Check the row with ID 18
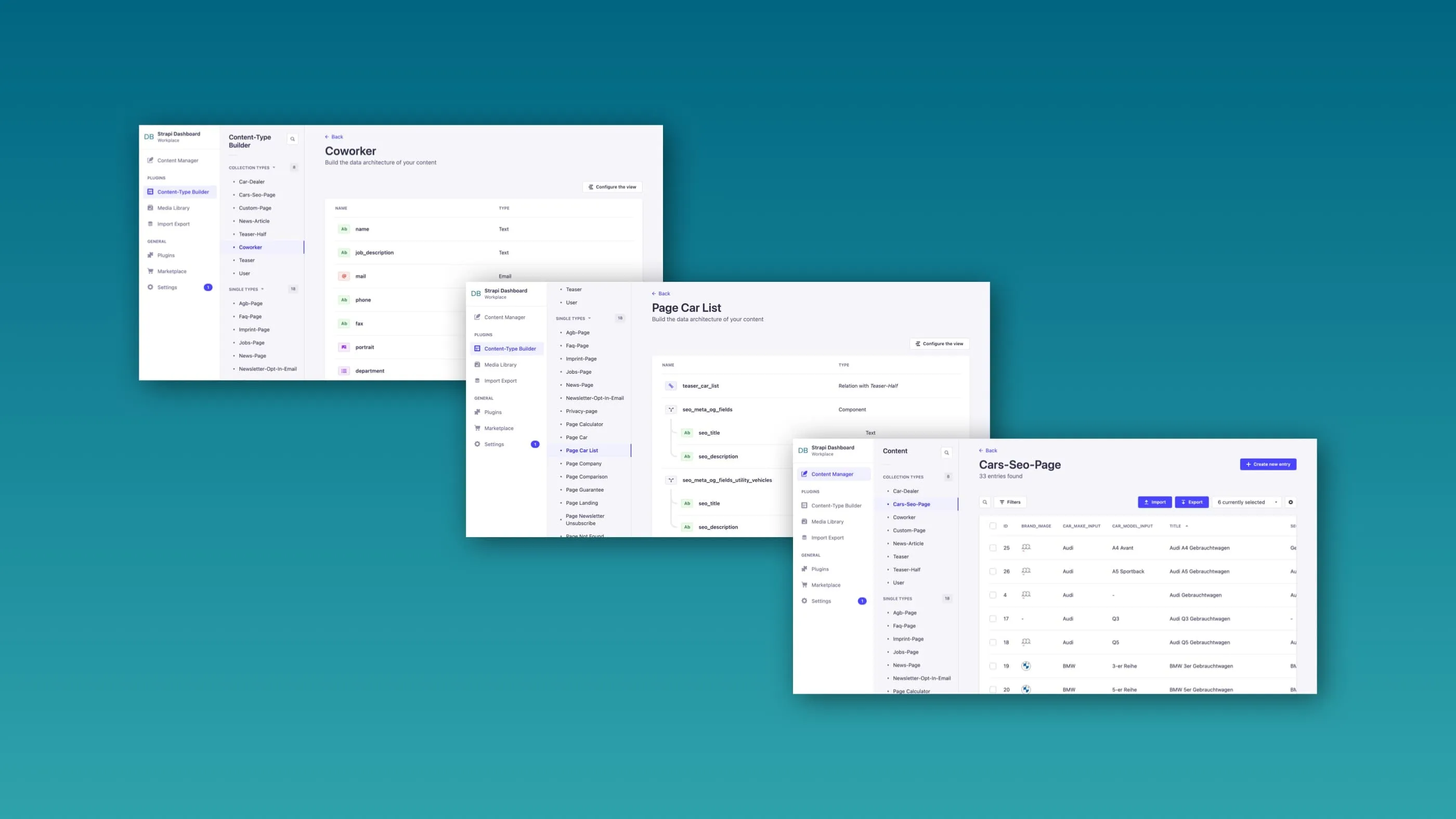1456x819 pixels. 993,643
